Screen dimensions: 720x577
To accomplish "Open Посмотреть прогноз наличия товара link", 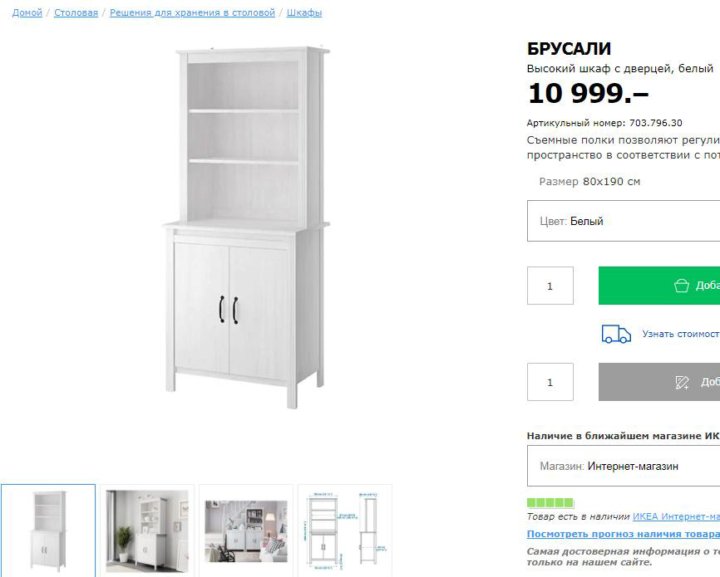I will point(624,534).
